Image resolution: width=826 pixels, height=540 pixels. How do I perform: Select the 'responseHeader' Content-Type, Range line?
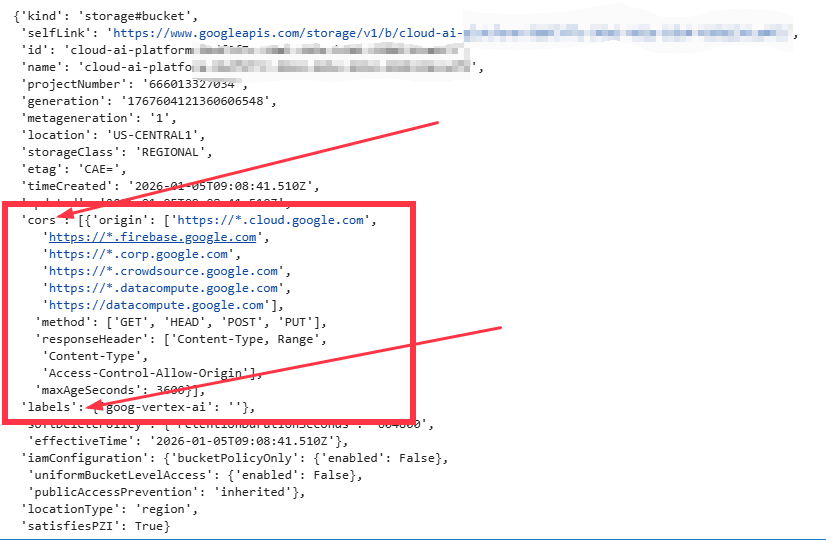[181, 339]
